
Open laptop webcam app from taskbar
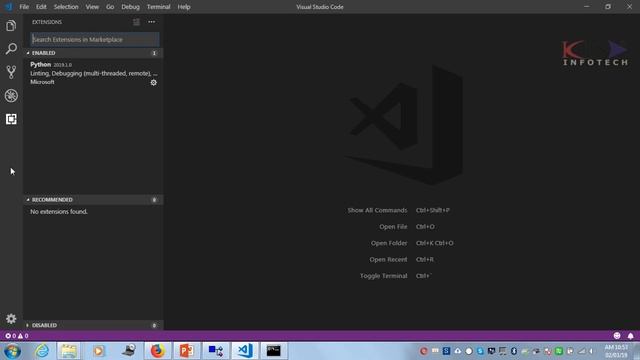pos(129,351)
